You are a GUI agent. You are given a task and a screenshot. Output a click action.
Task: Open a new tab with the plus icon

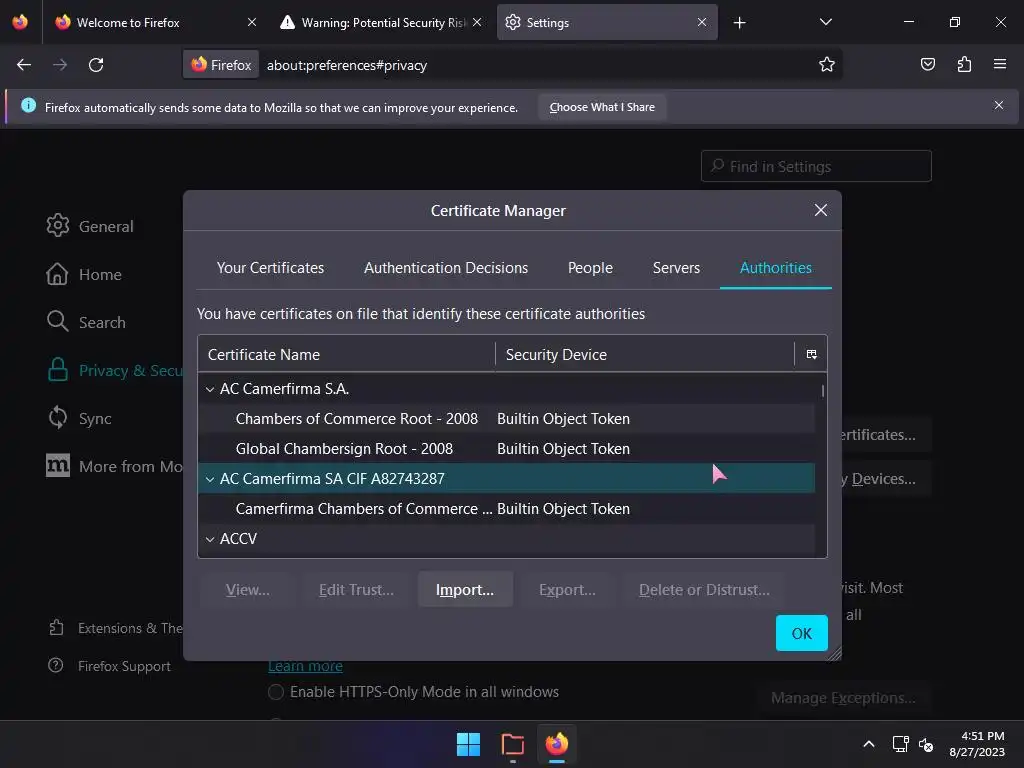pos(739,23)
